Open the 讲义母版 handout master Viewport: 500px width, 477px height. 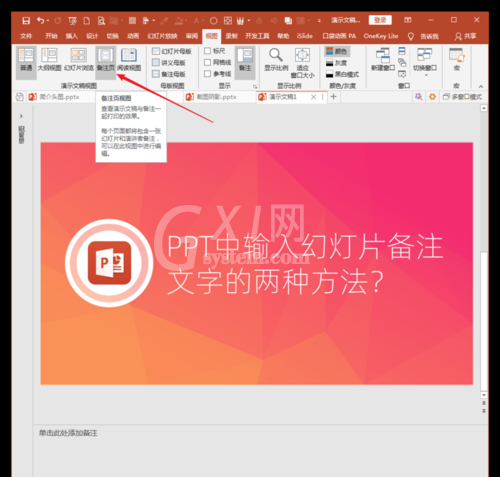pyautogui.click(x=169, y=63)
